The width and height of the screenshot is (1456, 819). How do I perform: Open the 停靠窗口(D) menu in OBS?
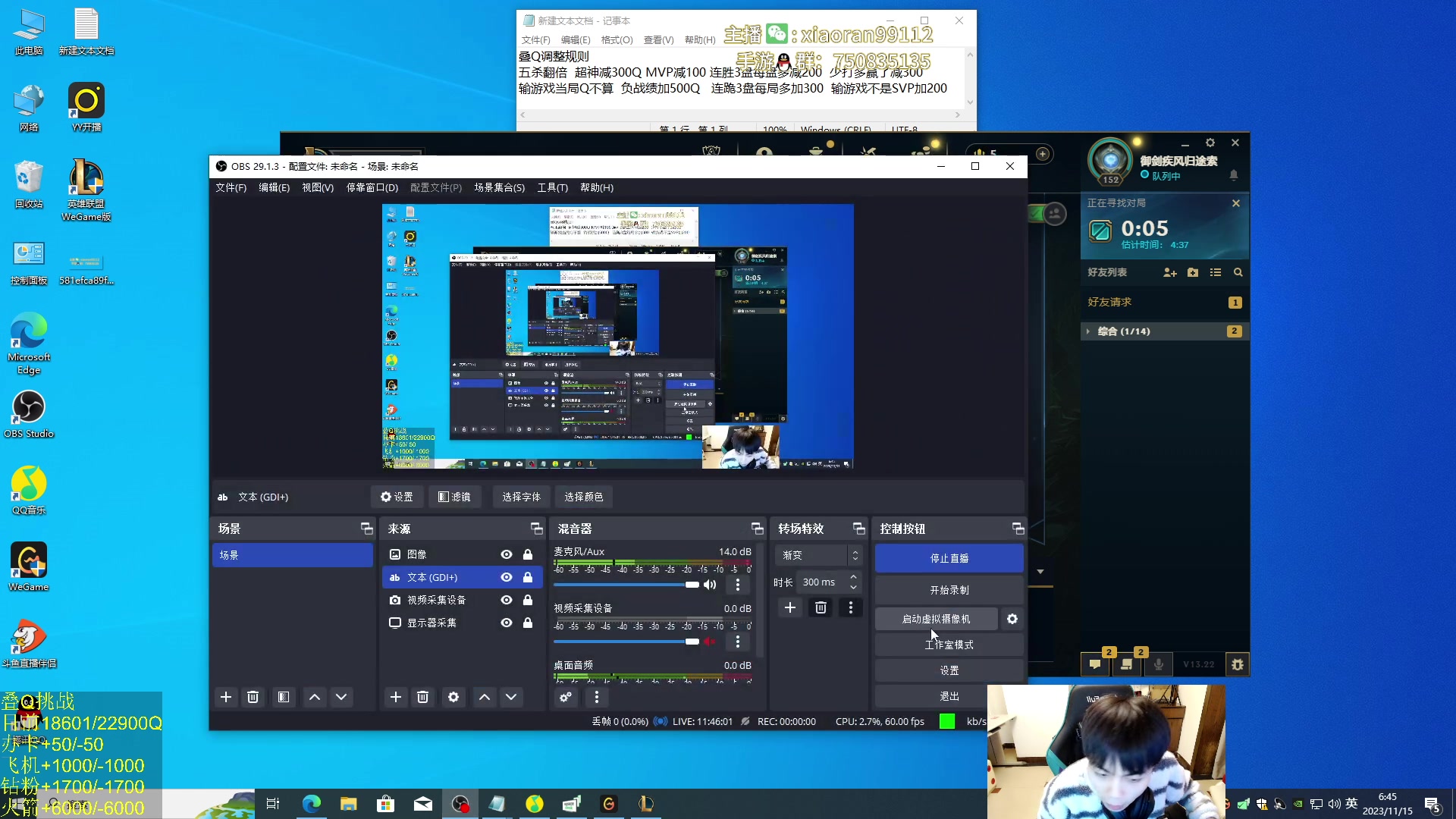pyautogui.click(x=372, y=187)
